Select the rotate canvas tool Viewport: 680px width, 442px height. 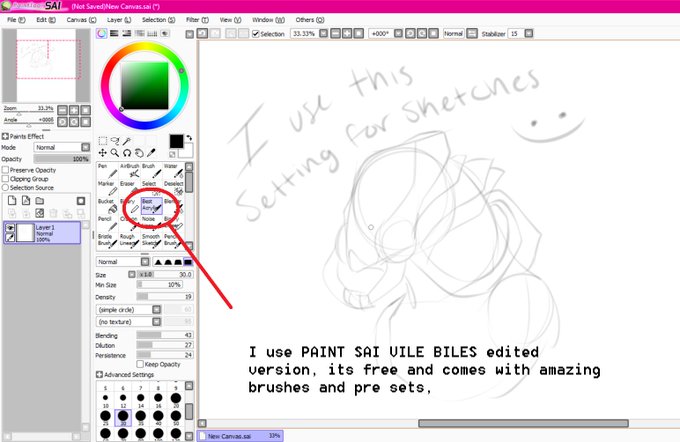click(127, 153)
